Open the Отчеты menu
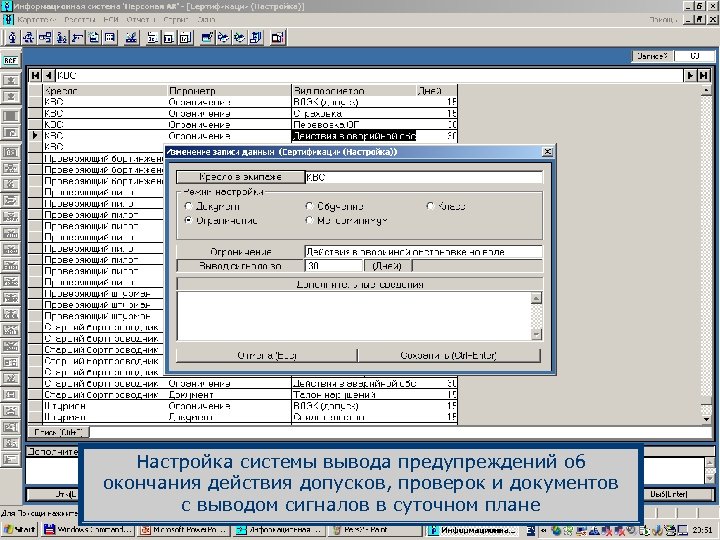720x540 pixels. tap(141, 20)
